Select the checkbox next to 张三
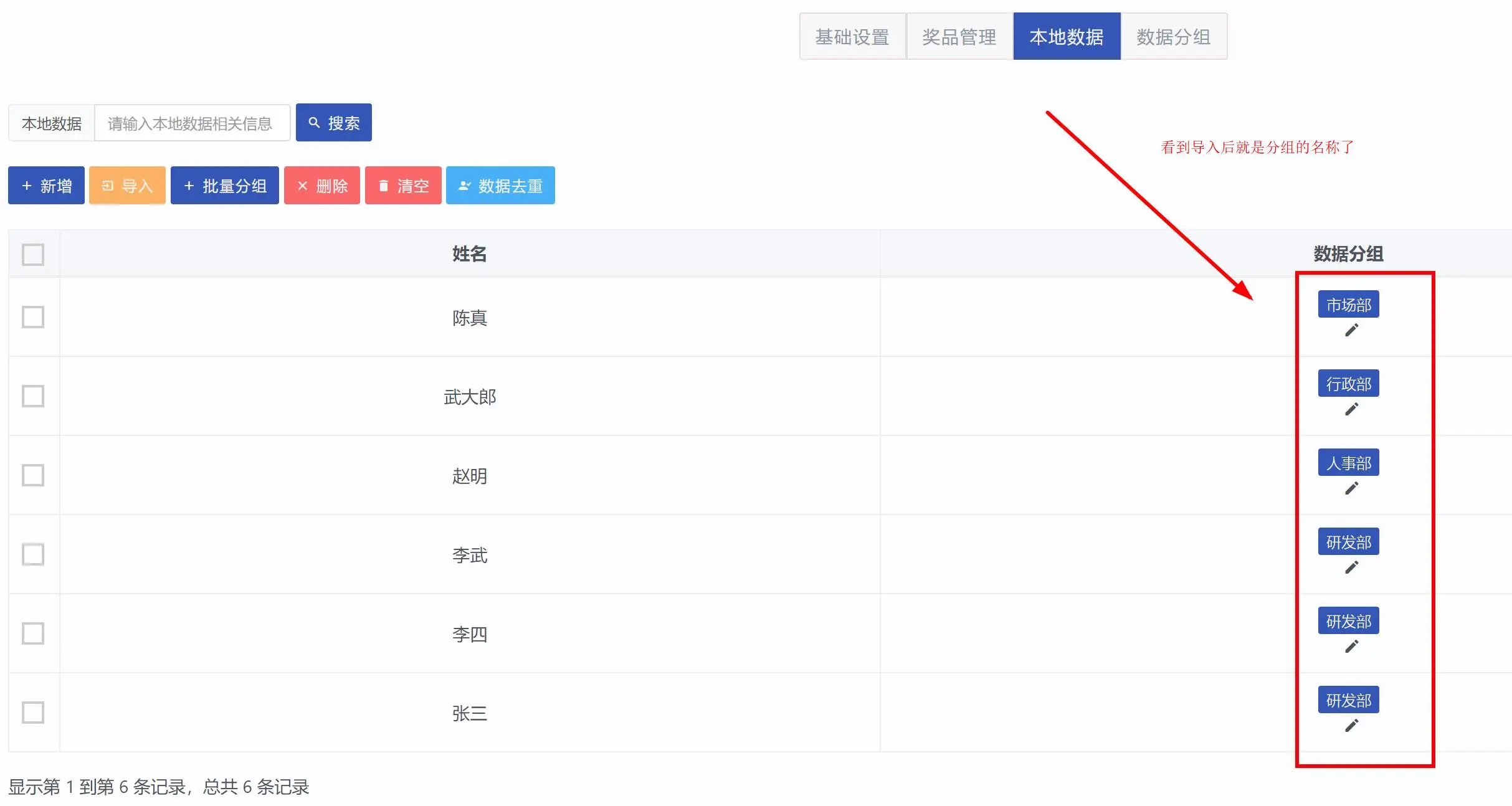The height and width of the screenshot is (806, 1512). click(x=33, y=713)
